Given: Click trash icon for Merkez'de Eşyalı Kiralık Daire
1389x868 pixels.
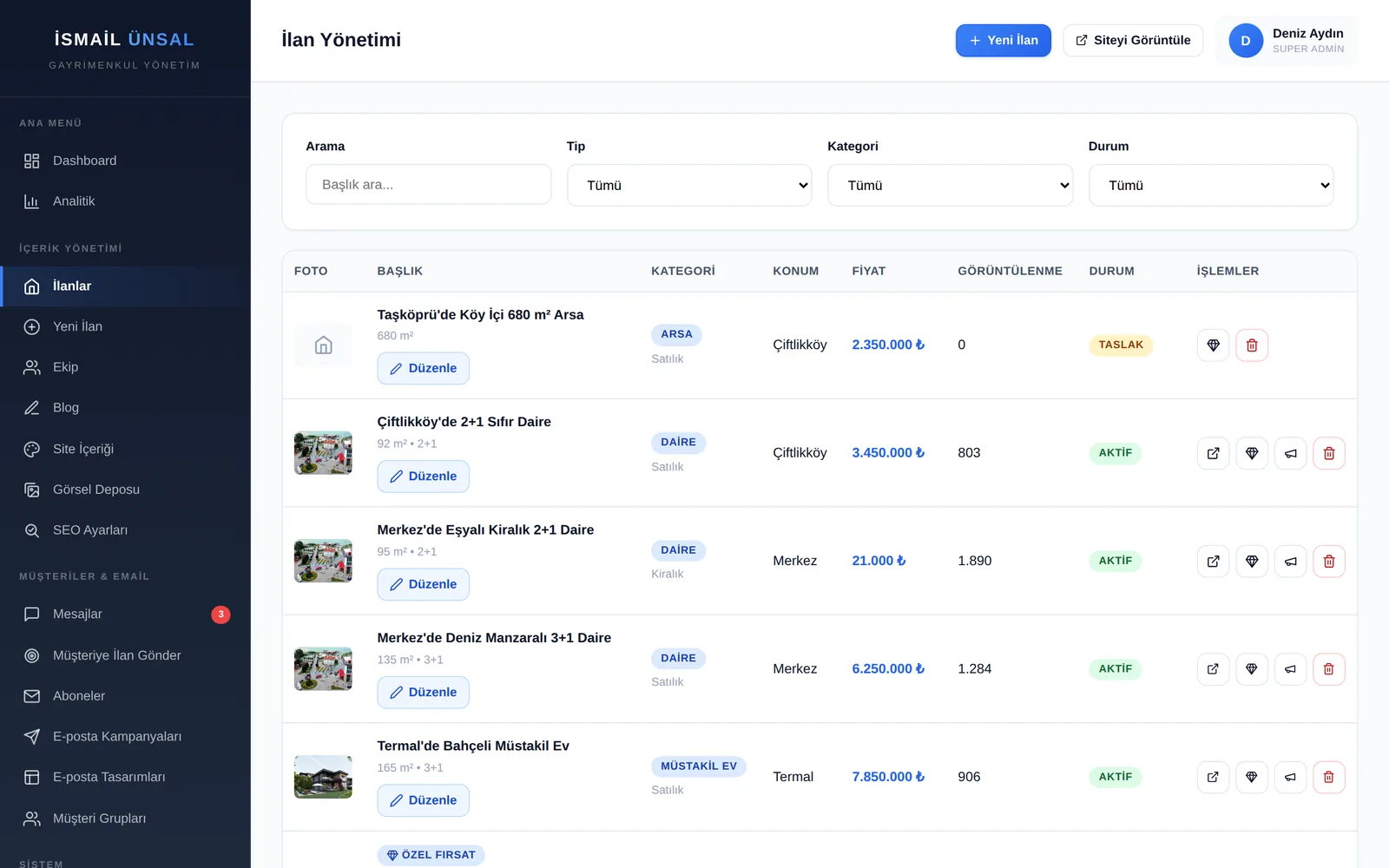Looking at the screenshot, I should tap(1329, 562).
